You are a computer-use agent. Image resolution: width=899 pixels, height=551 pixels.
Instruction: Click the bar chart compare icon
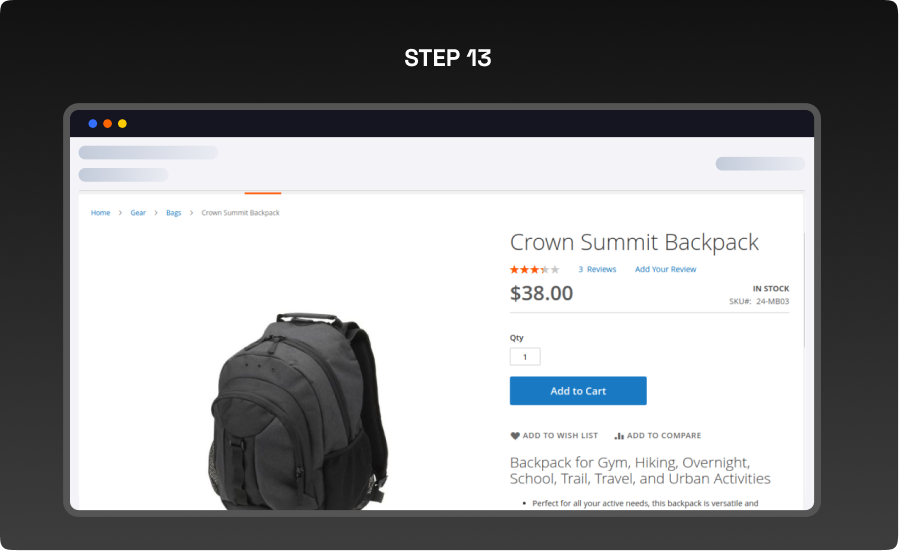[619, 436]
